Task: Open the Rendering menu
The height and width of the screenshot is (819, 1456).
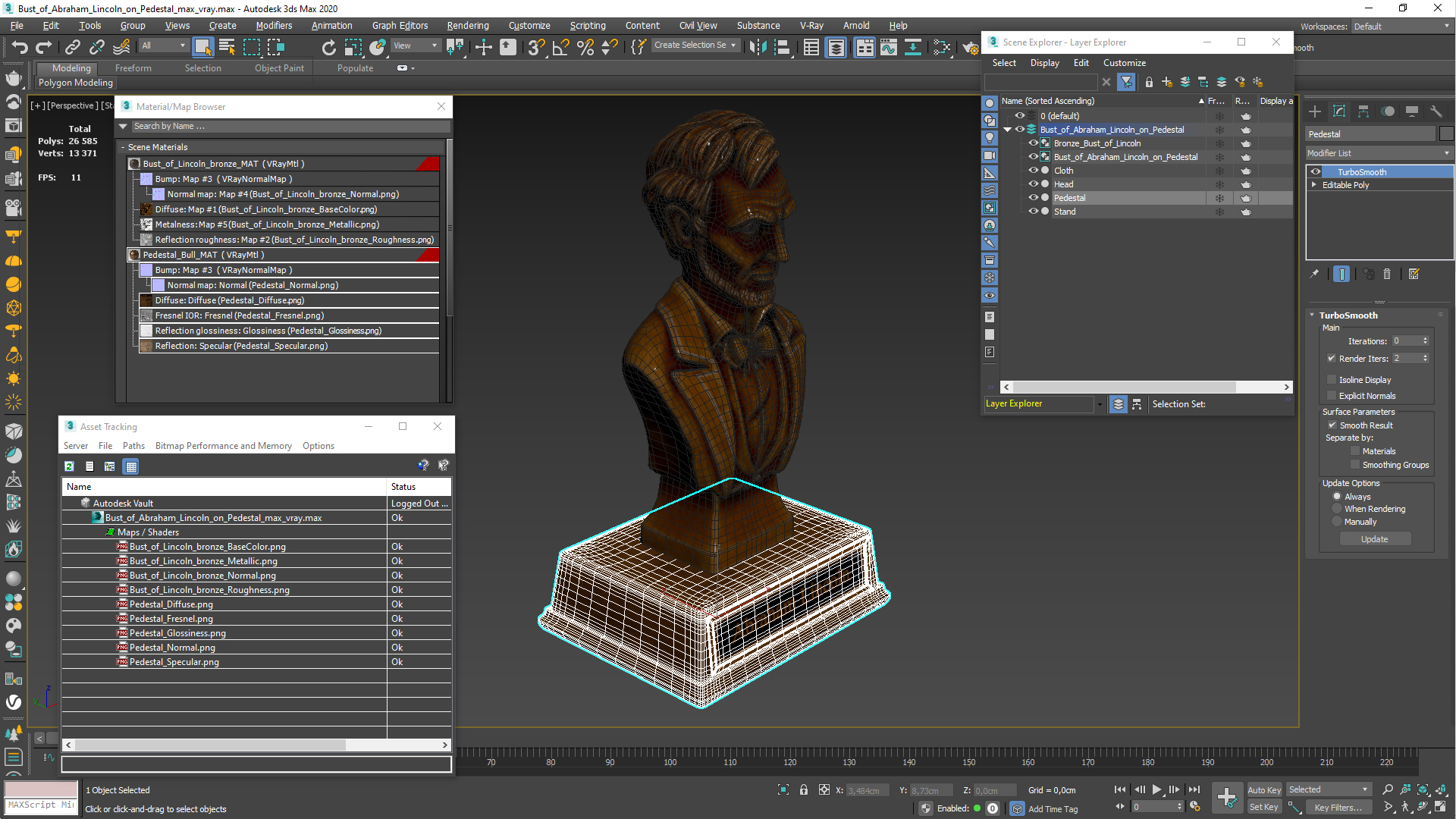Action: tap(467, 26)
